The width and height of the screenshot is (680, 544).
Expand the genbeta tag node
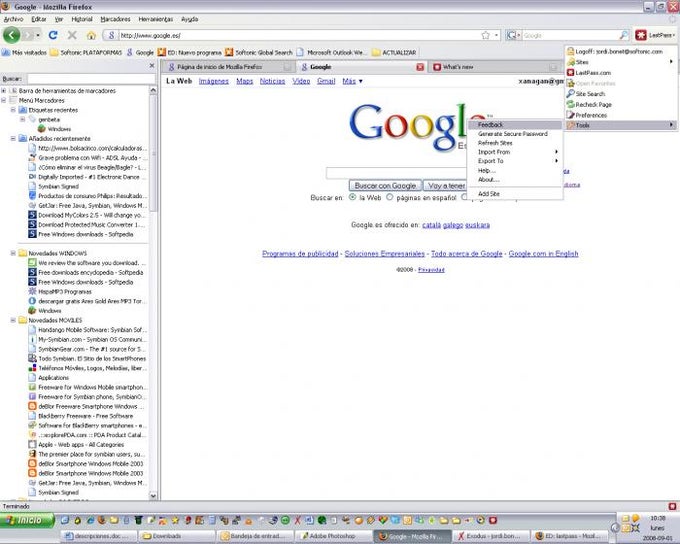[x=23, y=119]
